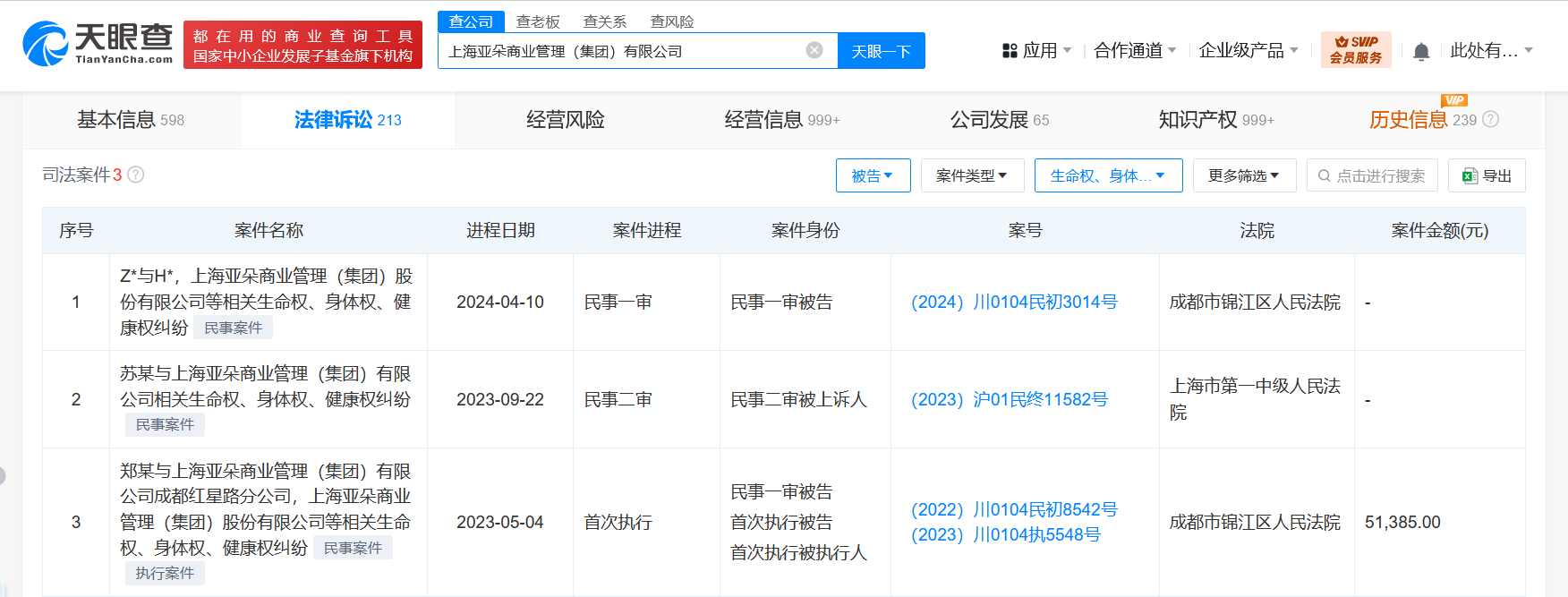1568x597 pixels.
Task: Click help icon next to 司法案件
Action: [x=136, y=175]
